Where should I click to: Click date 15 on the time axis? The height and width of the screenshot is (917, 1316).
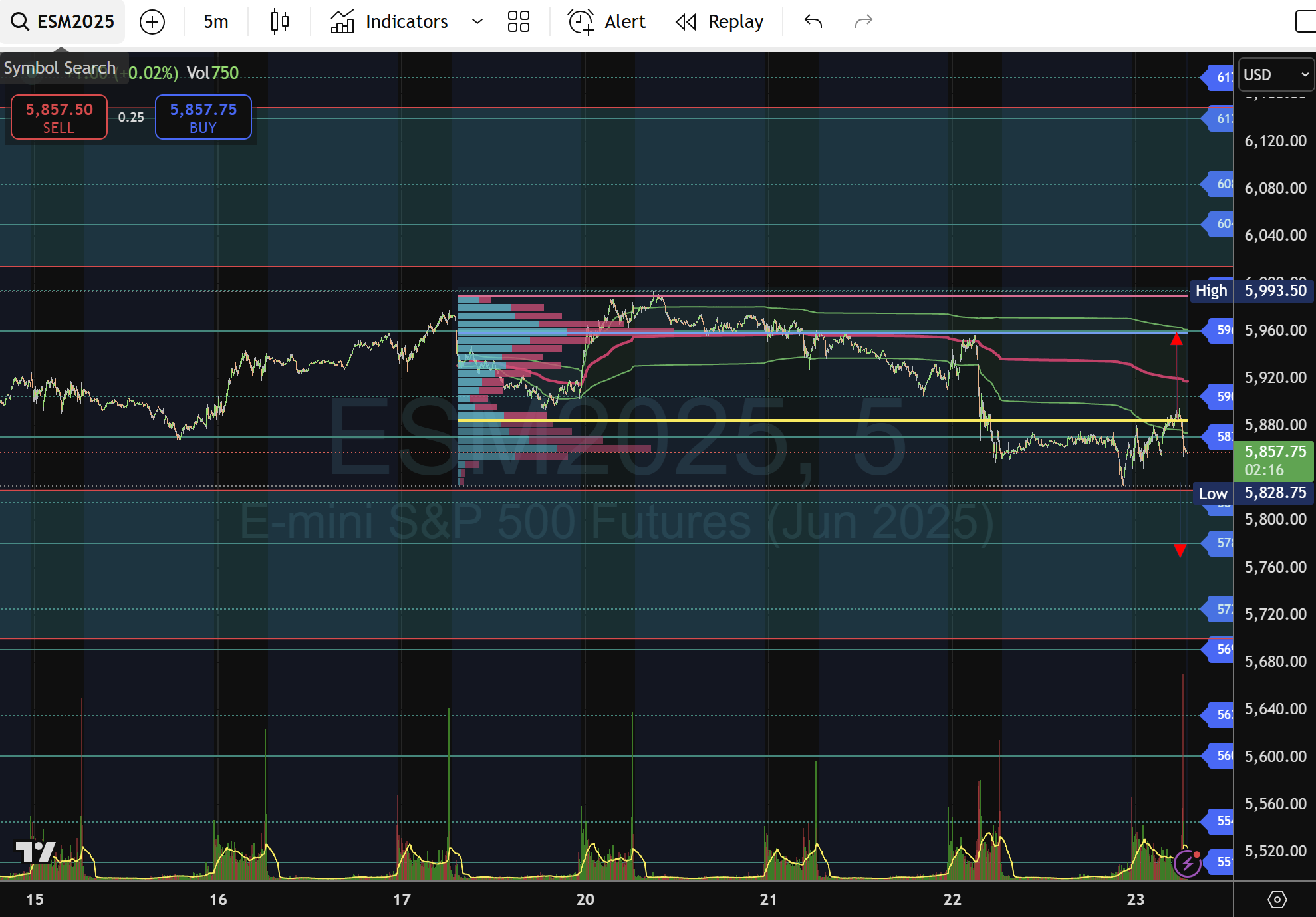35,900
